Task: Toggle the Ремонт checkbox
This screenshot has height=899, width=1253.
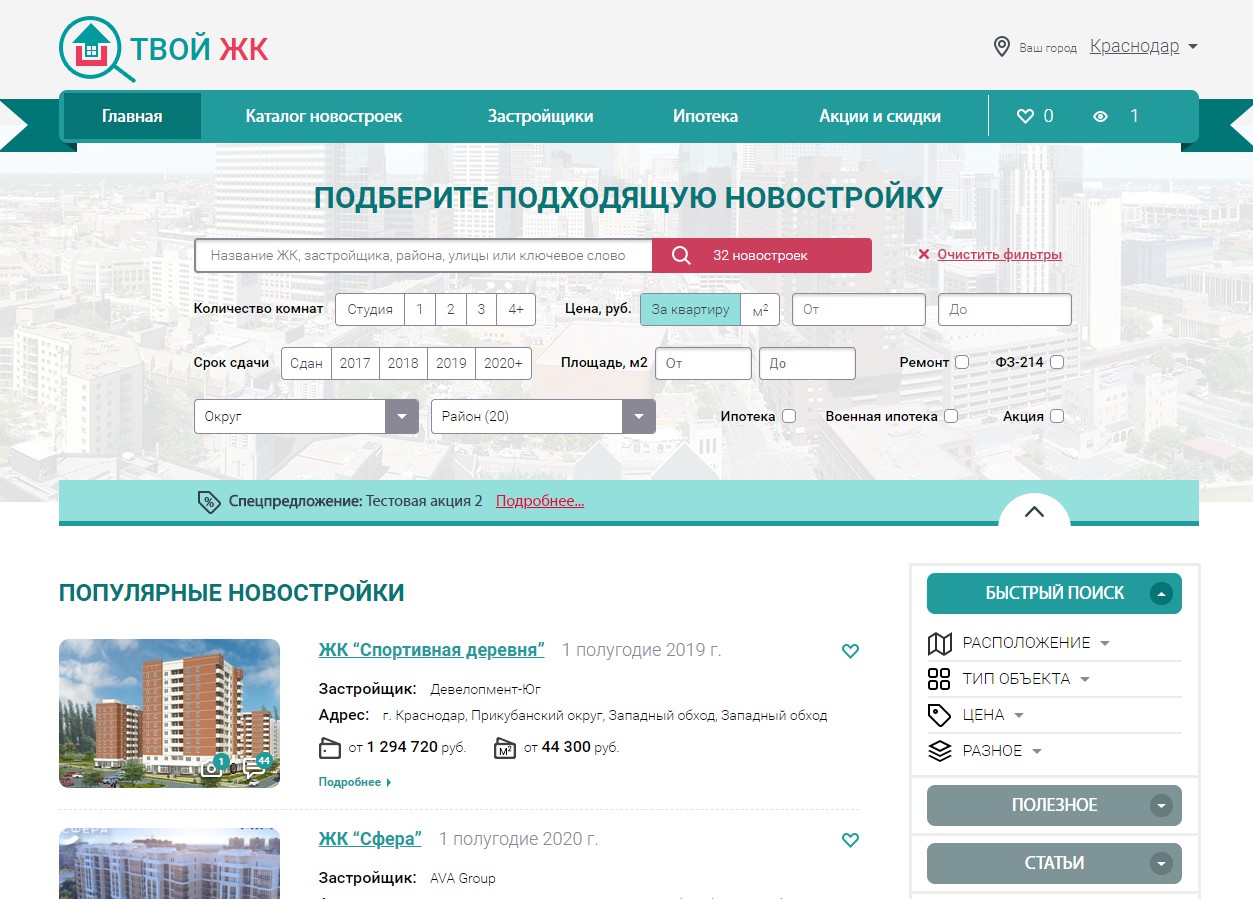Action: (x=962, y=362)
